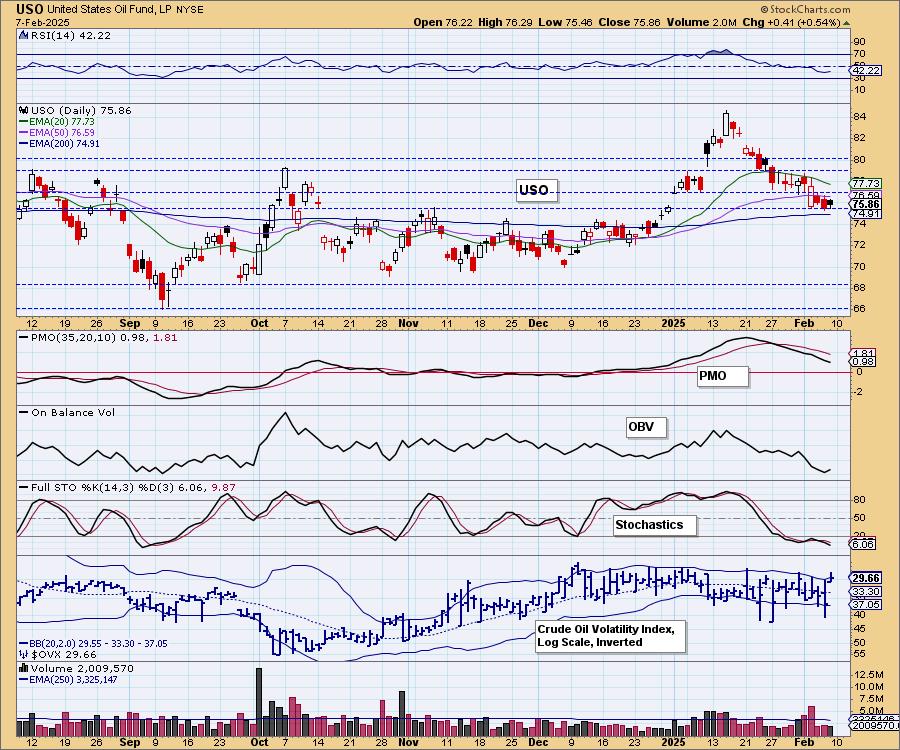The width and height of the screenshot is (900, 750).
Task: Click the Dec label under the price panel
Action: [538, 323]
